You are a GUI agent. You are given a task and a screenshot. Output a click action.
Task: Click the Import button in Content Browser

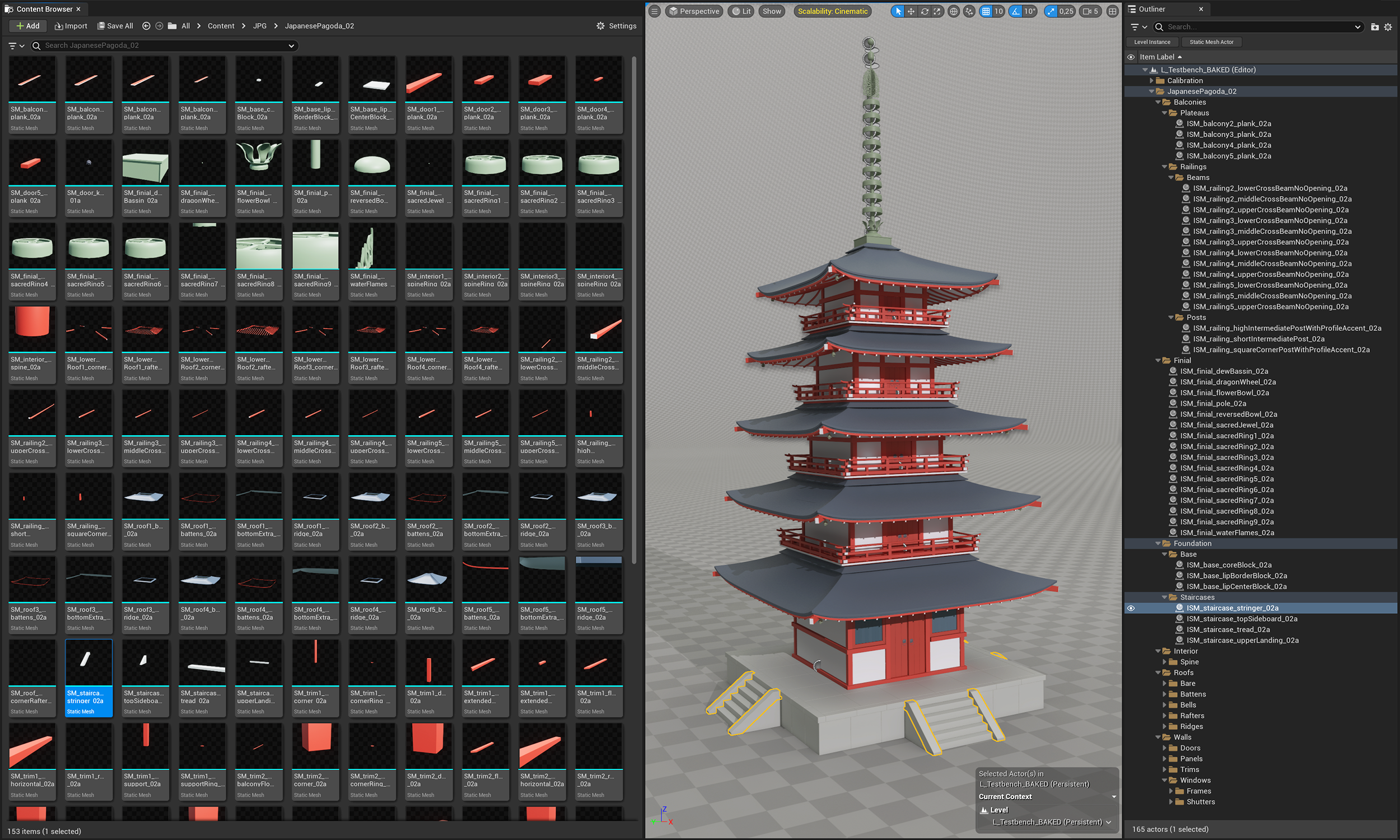71,26
